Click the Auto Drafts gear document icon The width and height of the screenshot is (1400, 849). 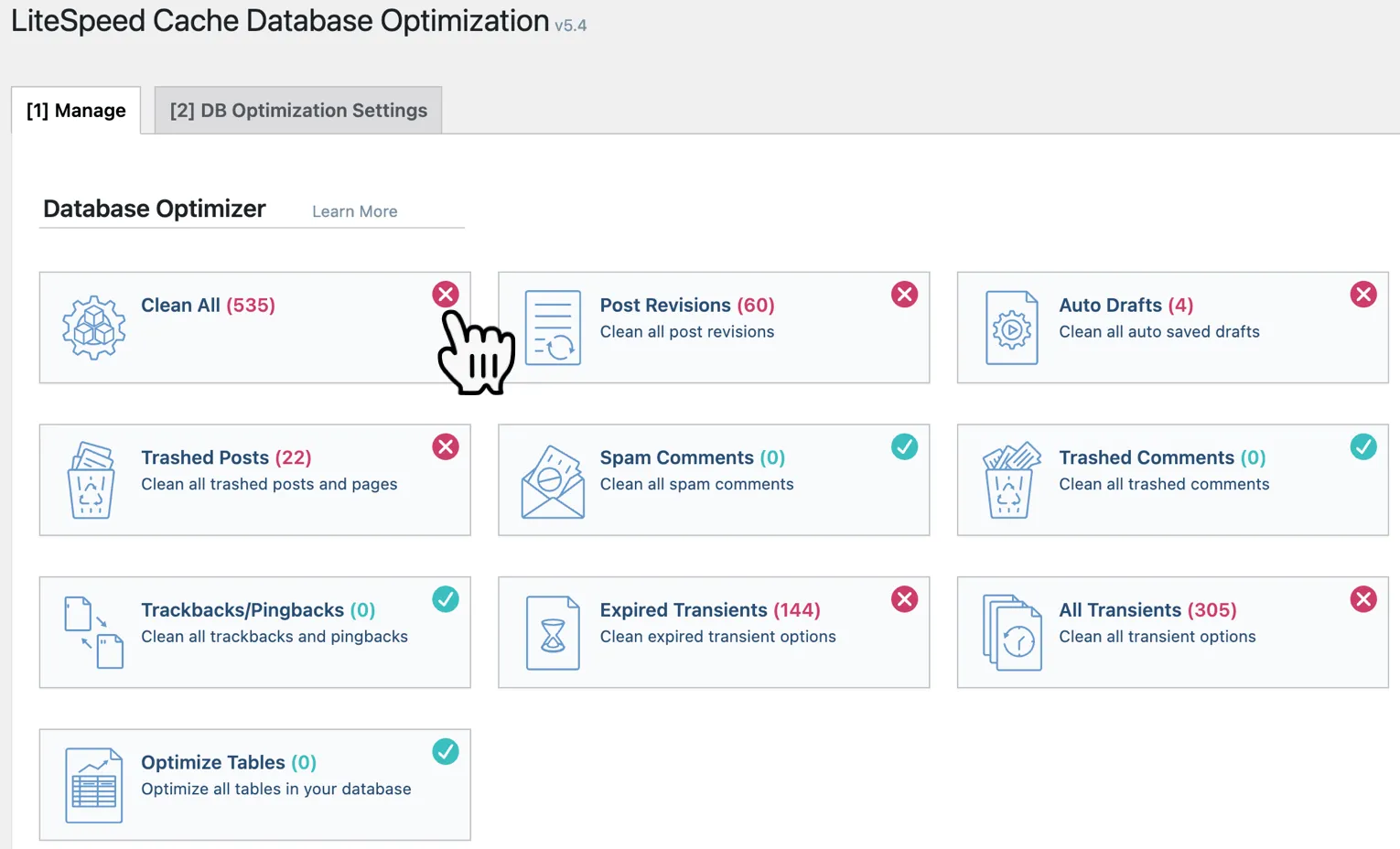pyautogui.click(x=1012, y=328)
